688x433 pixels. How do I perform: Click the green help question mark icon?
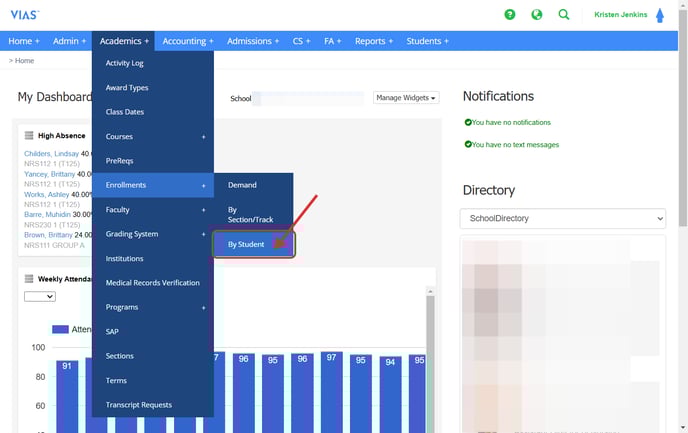pos(510,15)
